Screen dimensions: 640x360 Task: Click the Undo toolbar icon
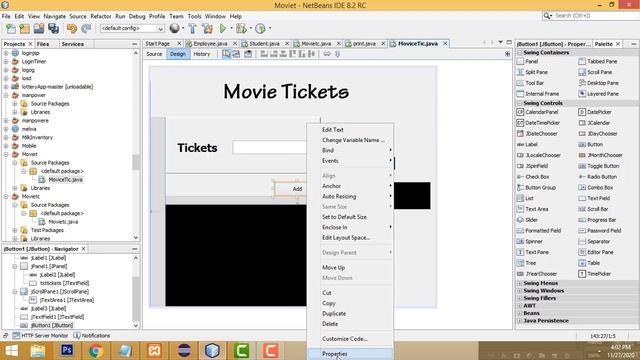(72, 29)
